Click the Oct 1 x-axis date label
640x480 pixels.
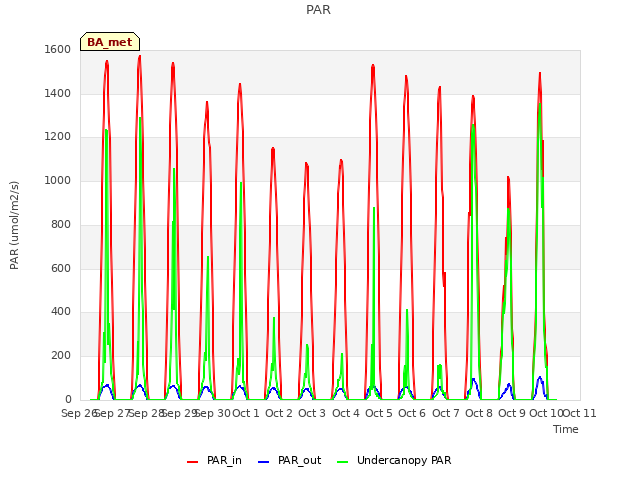pos(246,413)
